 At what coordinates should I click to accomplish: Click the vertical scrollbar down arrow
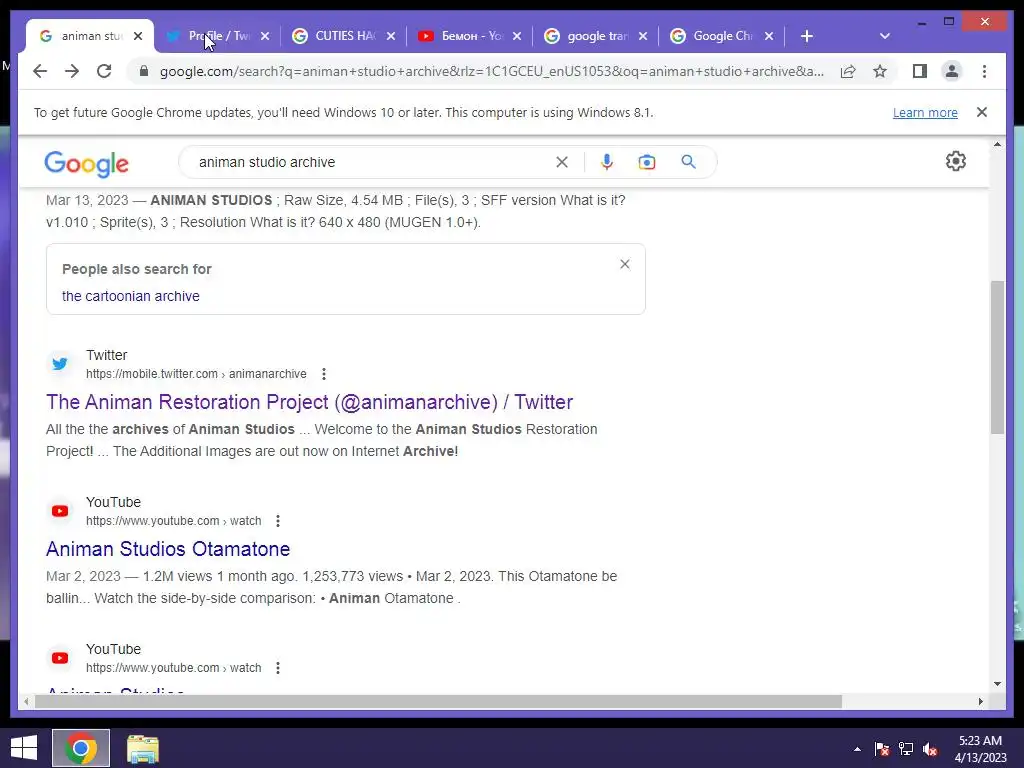pyautogui.click(x=997, y=684)
